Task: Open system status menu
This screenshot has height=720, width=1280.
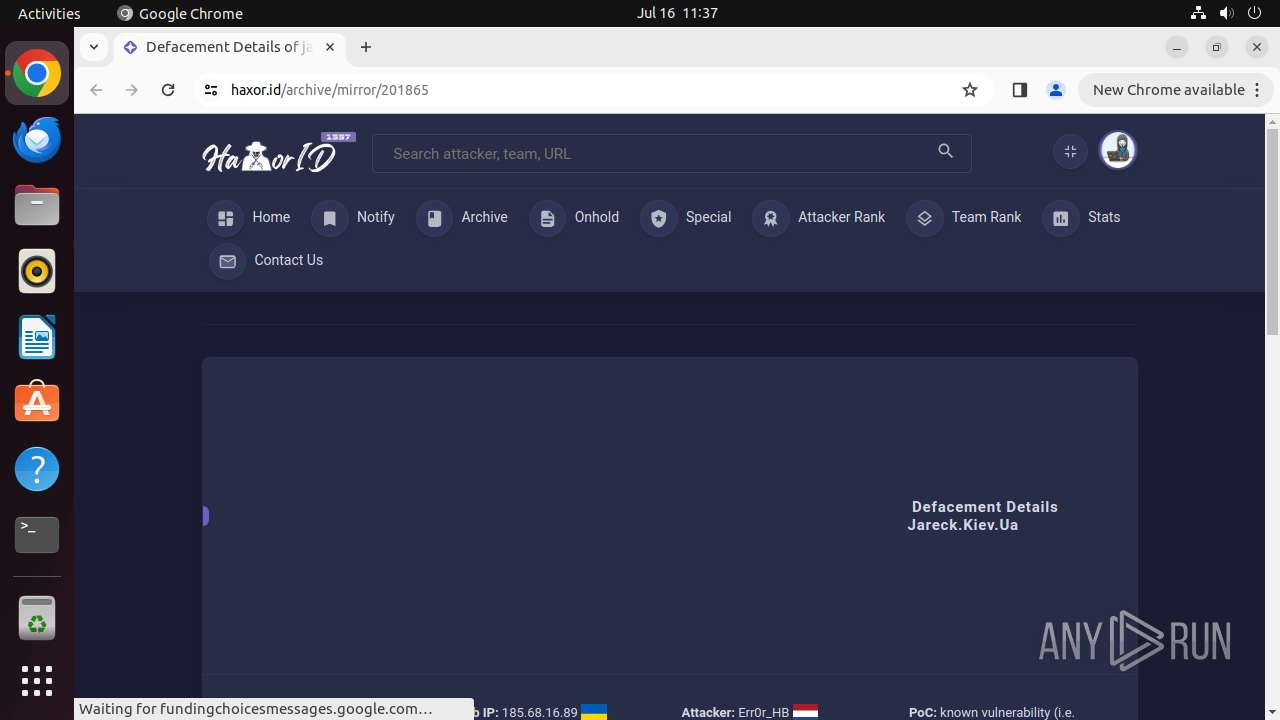Action: 1226,13
